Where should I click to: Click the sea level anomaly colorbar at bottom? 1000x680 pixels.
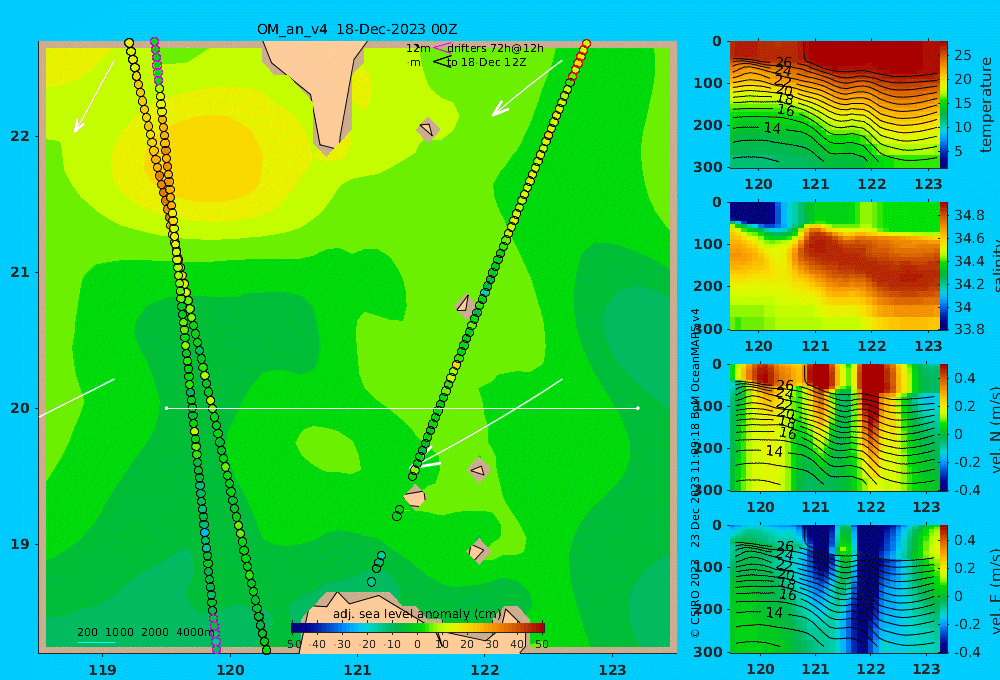point(418,628)
